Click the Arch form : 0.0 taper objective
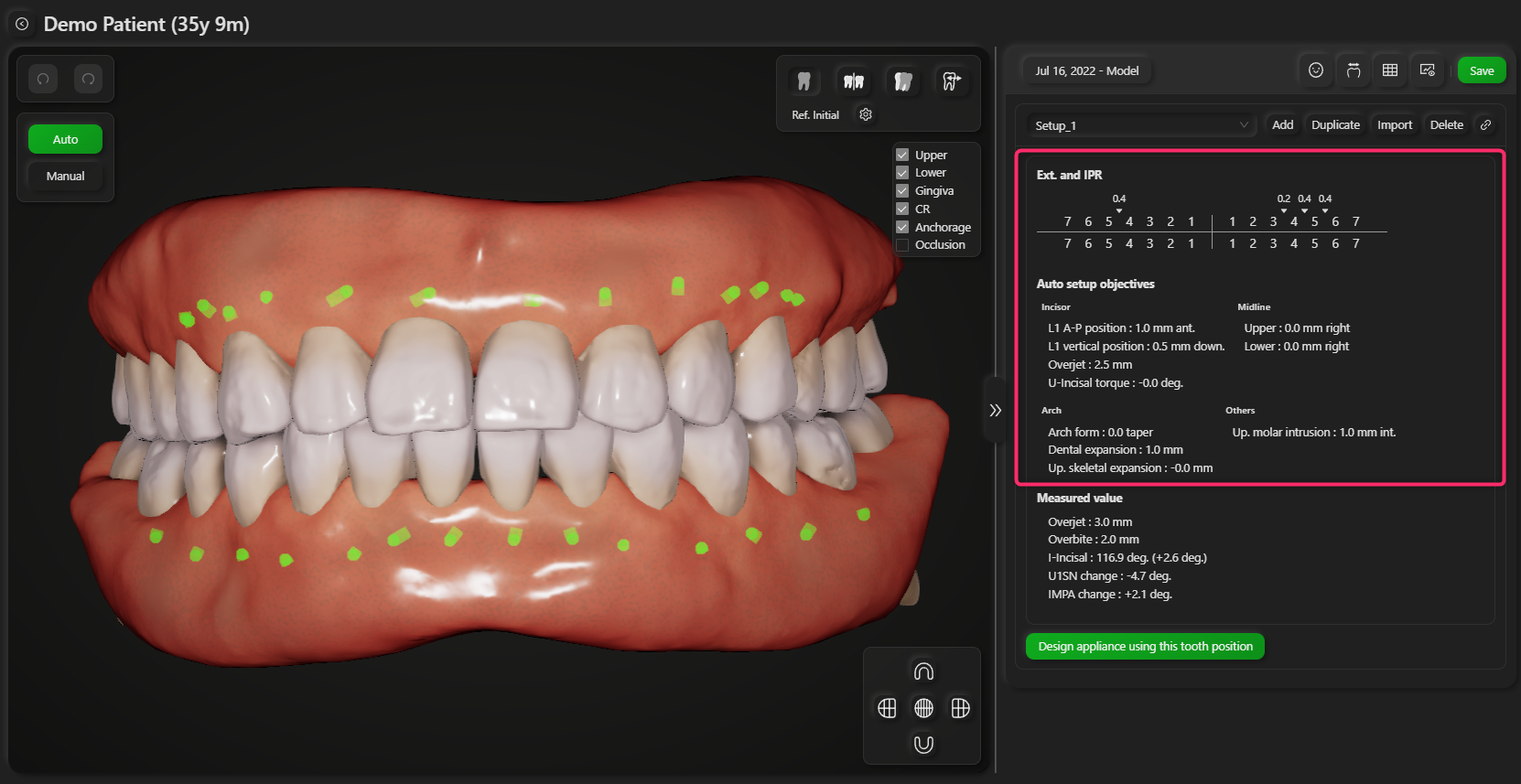 click(x=1100, y=433)
